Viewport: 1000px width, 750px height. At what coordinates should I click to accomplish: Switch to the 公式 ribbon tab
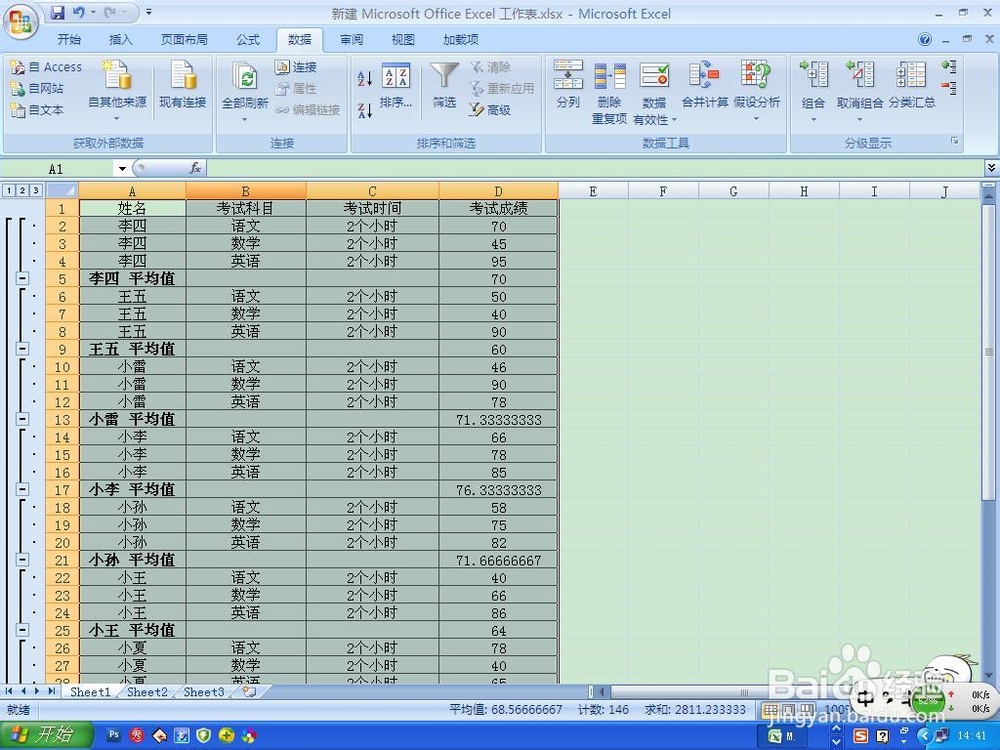coord(247,39)
